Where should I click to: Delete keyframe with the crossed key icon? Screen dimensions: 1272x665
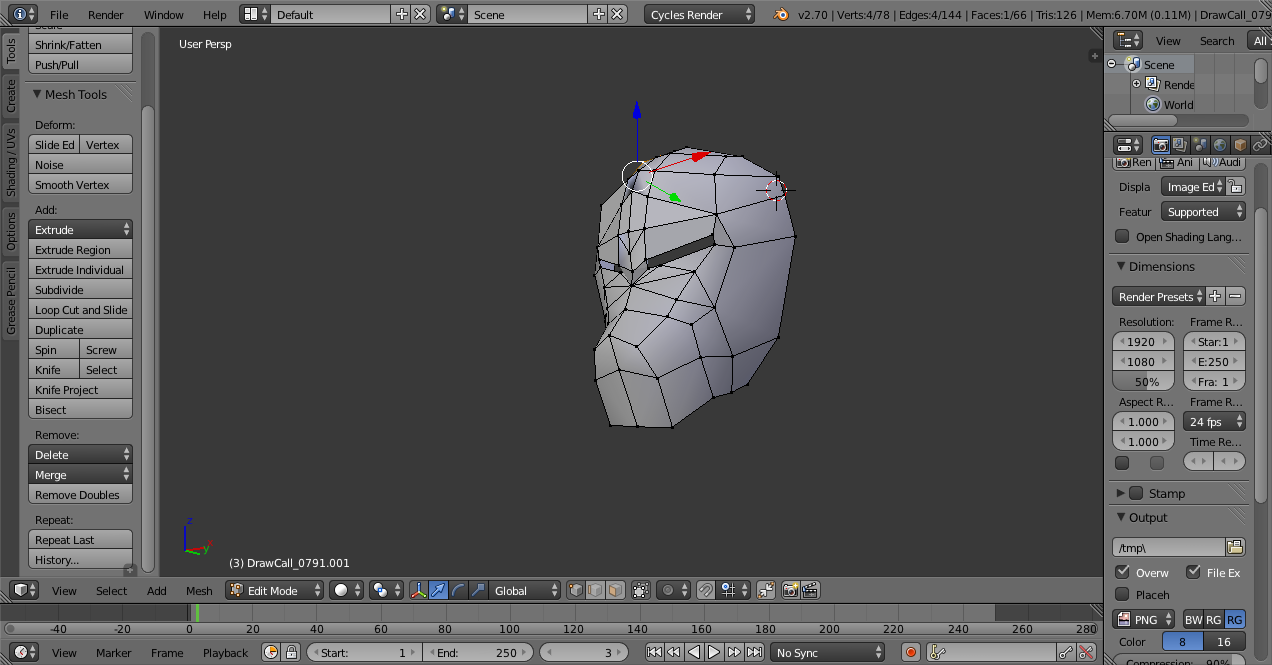click(x=1087, y=652)
